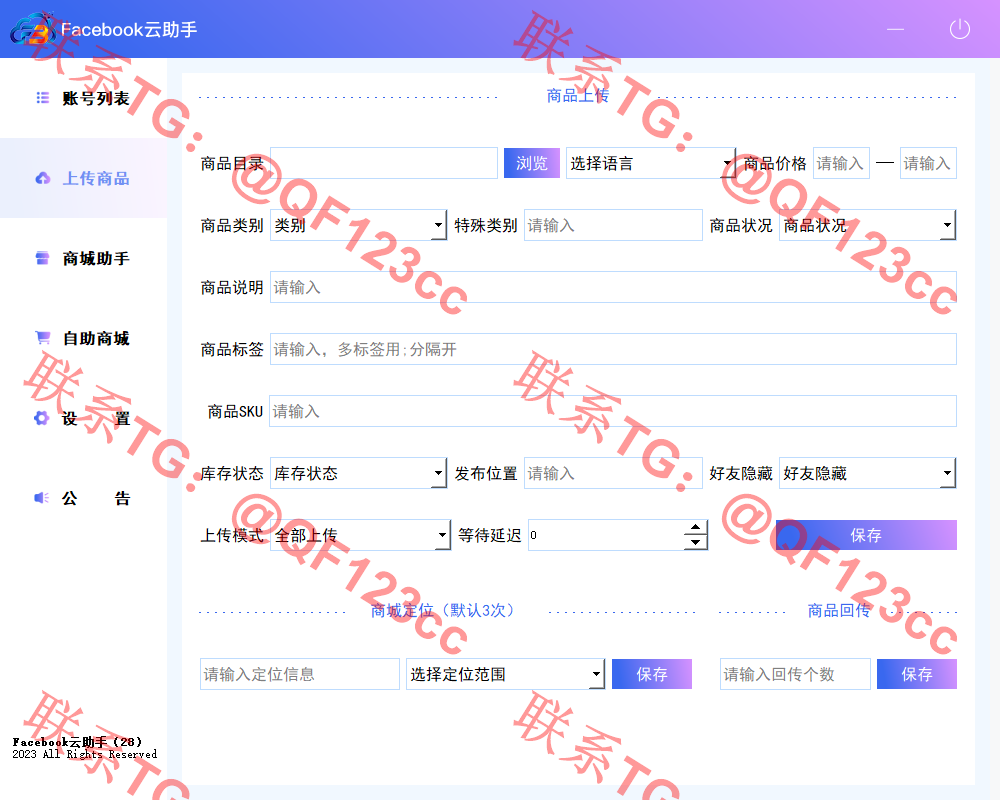Screen dimensions: 1000x800
Task: Click the power exit icon in title bar
Action: click(959, 29)
